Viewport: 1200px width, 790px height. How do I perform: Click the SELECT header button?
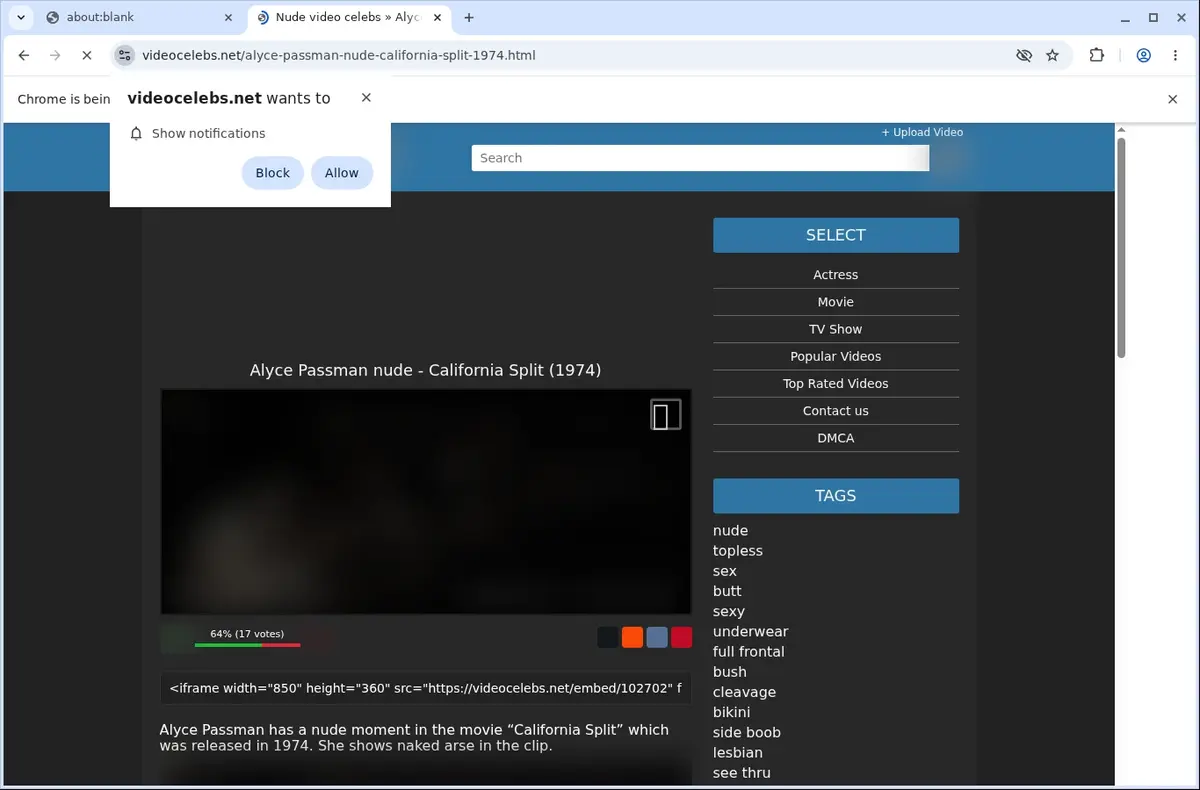tap(836, 235)
